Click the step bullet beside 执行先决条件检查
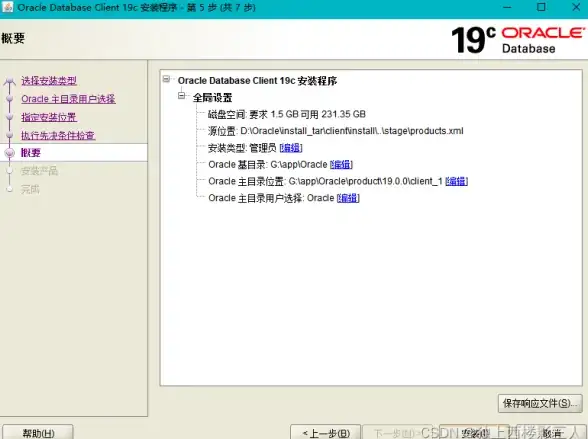Image resolution: width=588 pixels, height=439 pixels. [10, 135]
